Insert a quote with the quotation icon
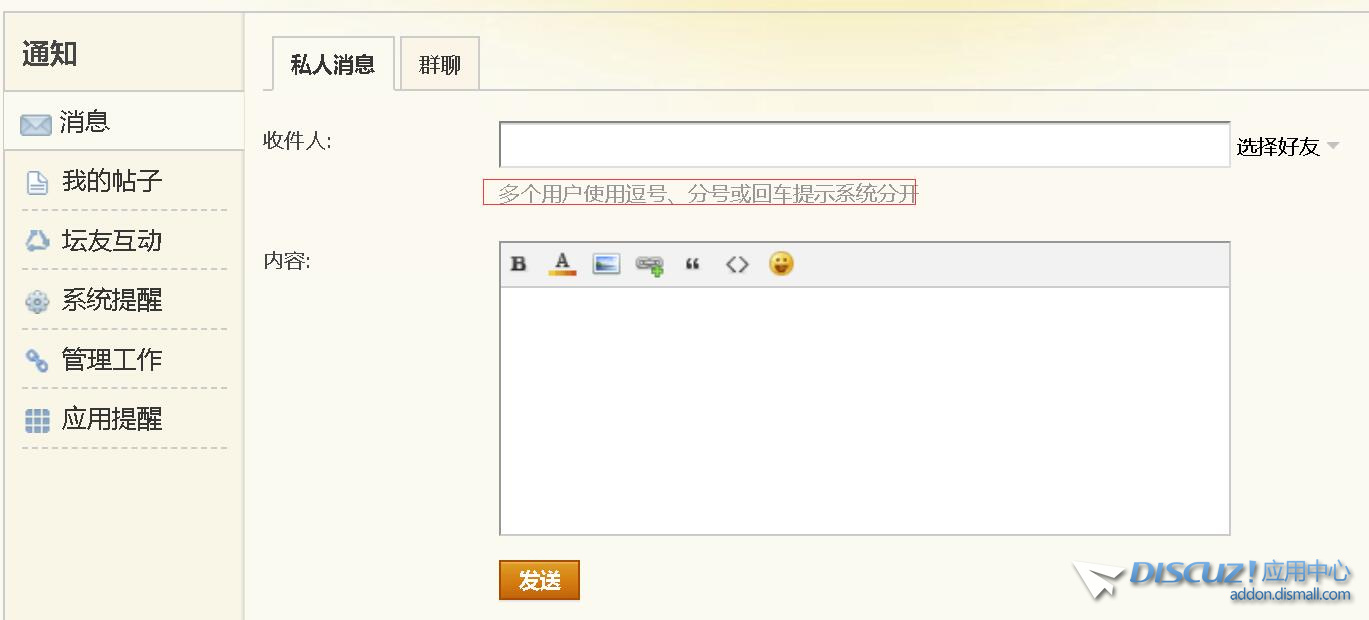 point(692,264)
